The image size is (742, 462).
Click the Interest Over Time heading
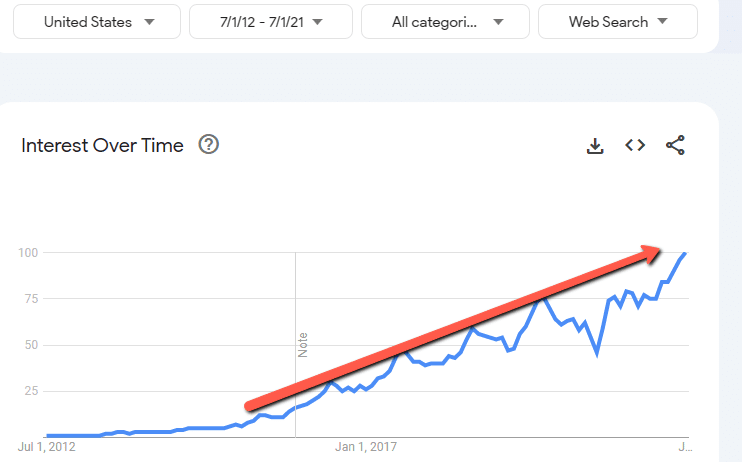point(102,146)
